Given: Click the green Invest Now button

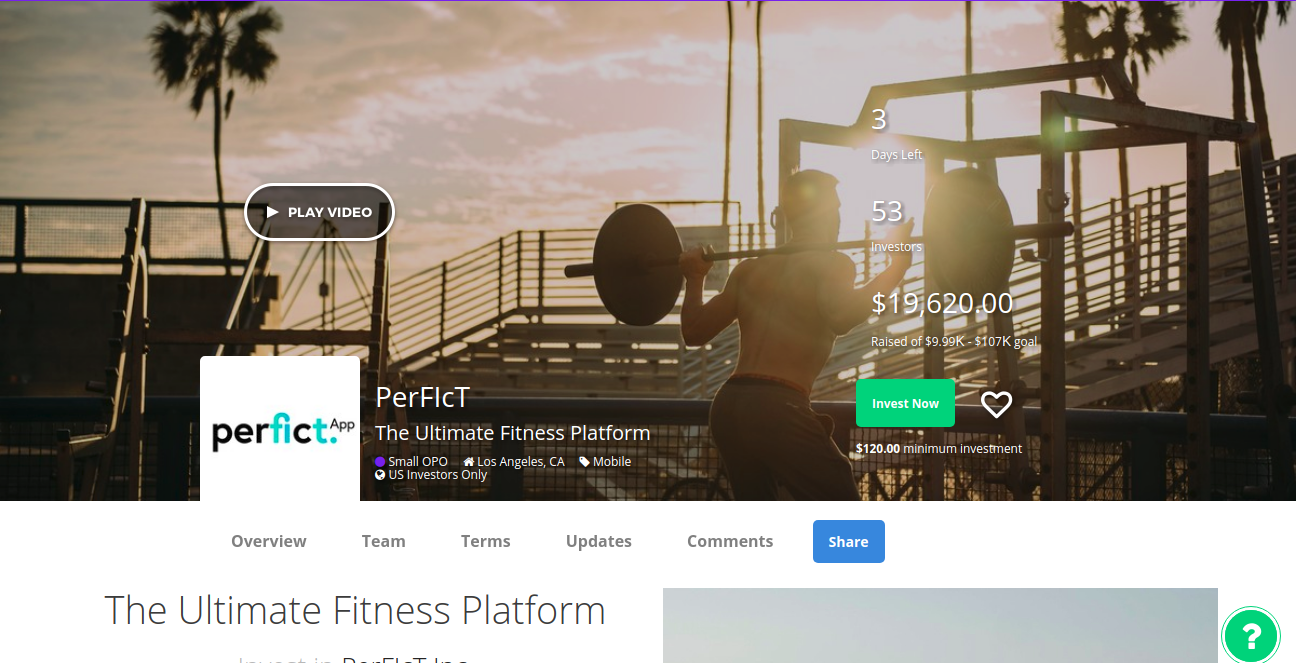Looking at the screenshot, I should click(x=905, y=403).
